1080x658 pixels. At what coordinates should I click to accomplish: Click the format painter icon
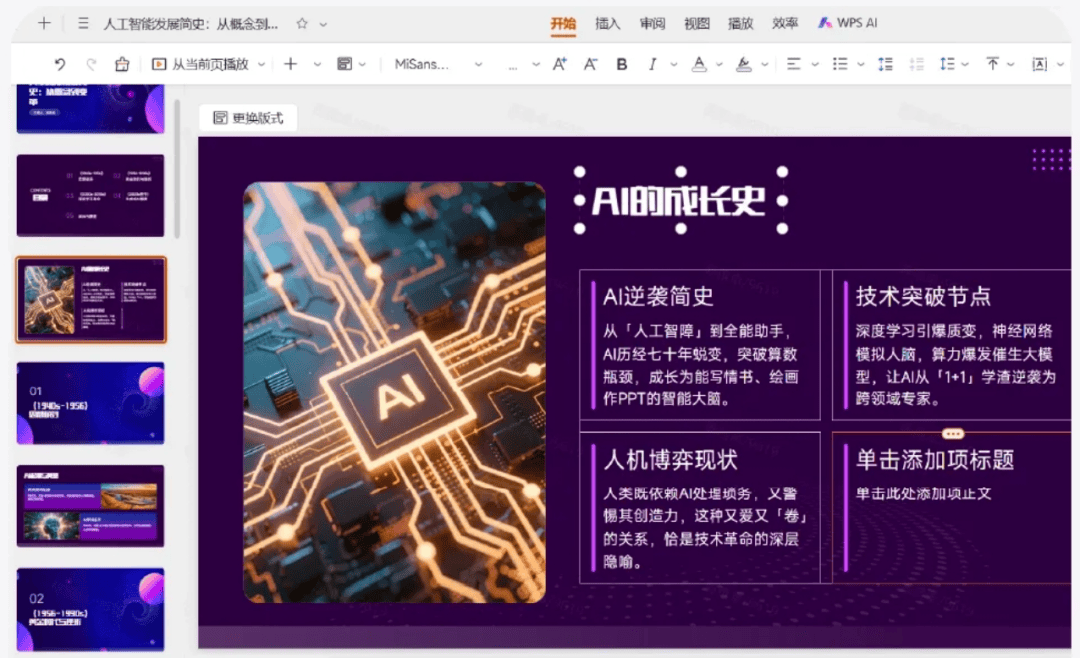click(122, 64)
